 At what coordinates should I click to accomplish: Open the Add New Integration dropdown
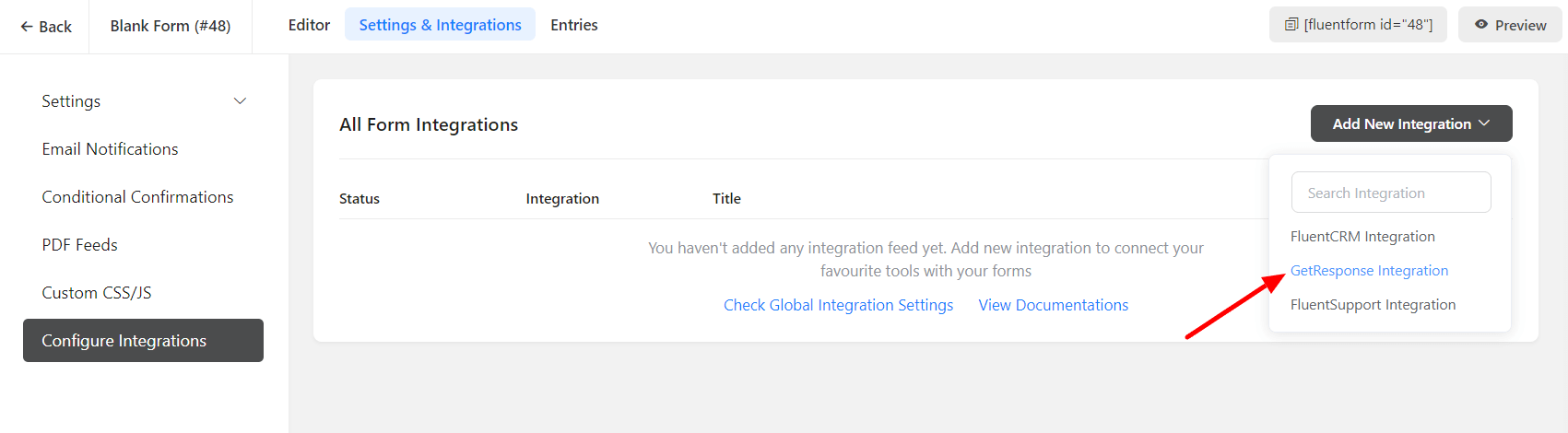(1410, 123)
